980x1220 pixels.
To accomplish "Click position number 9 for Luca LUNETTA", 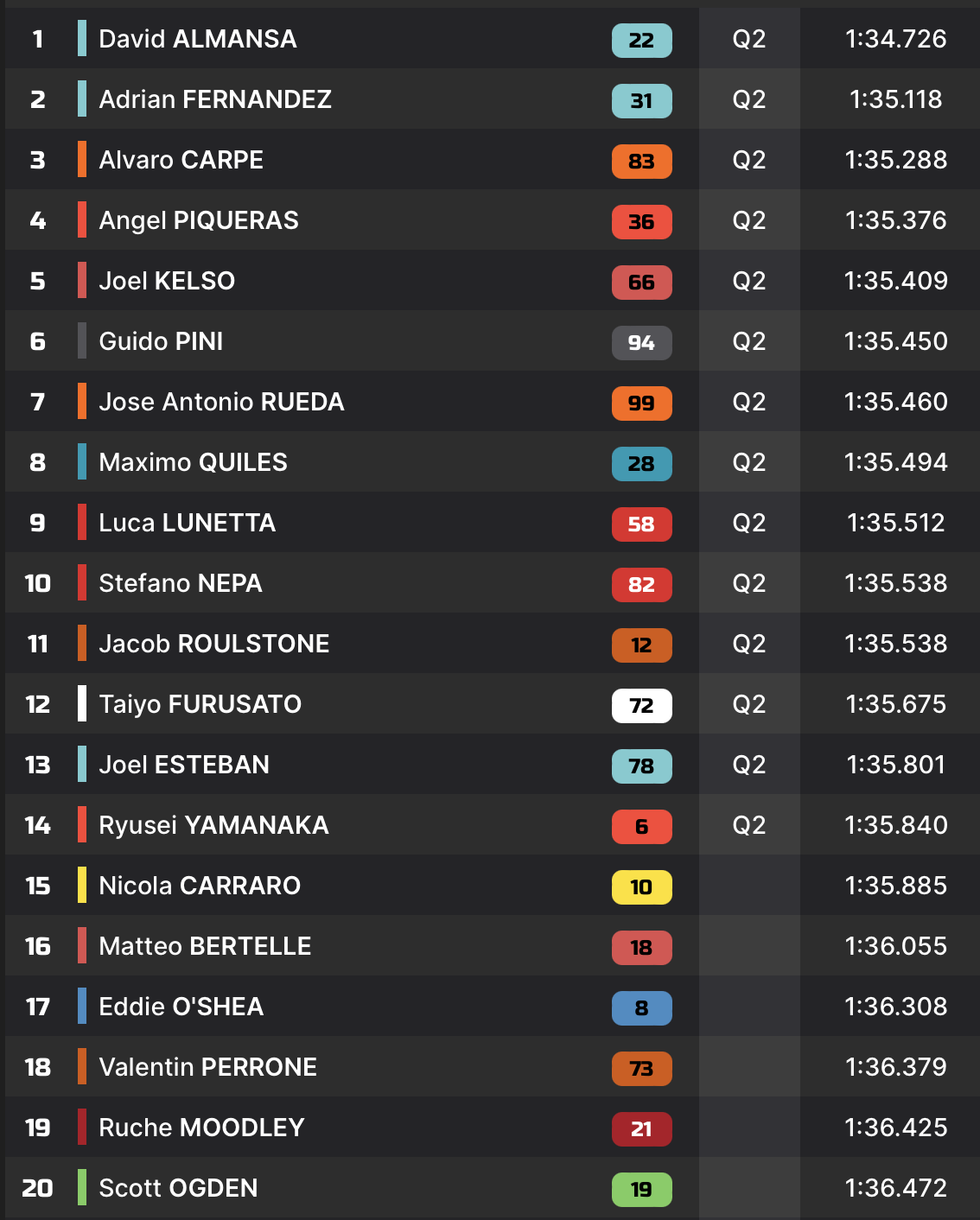I will [x=37, y=523].
